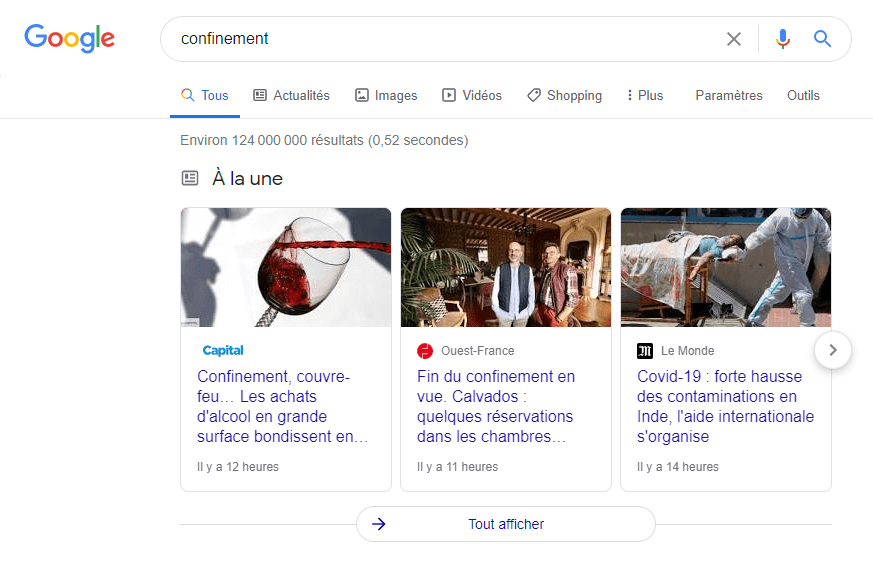
Task: Click the Capital source logo
Action: [x=223, y=350]
